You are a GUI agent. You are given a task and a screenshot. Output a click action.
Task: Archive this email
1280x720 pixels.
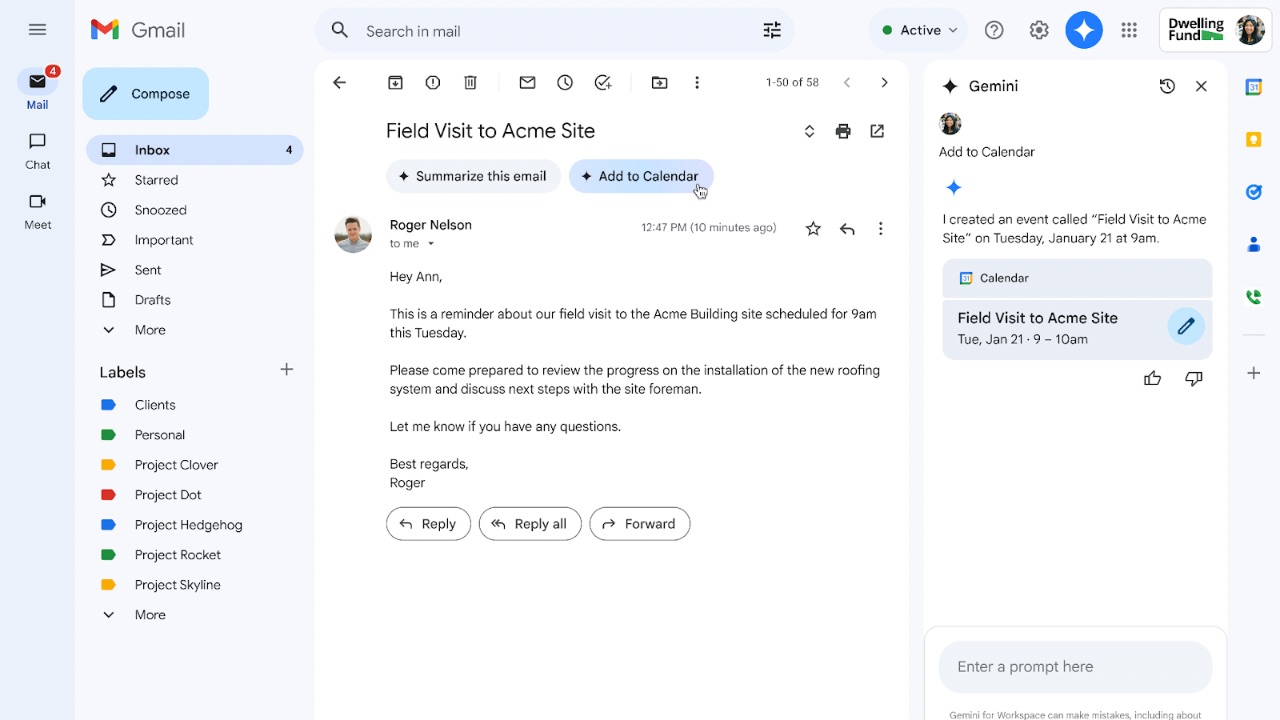pos(396,83)
